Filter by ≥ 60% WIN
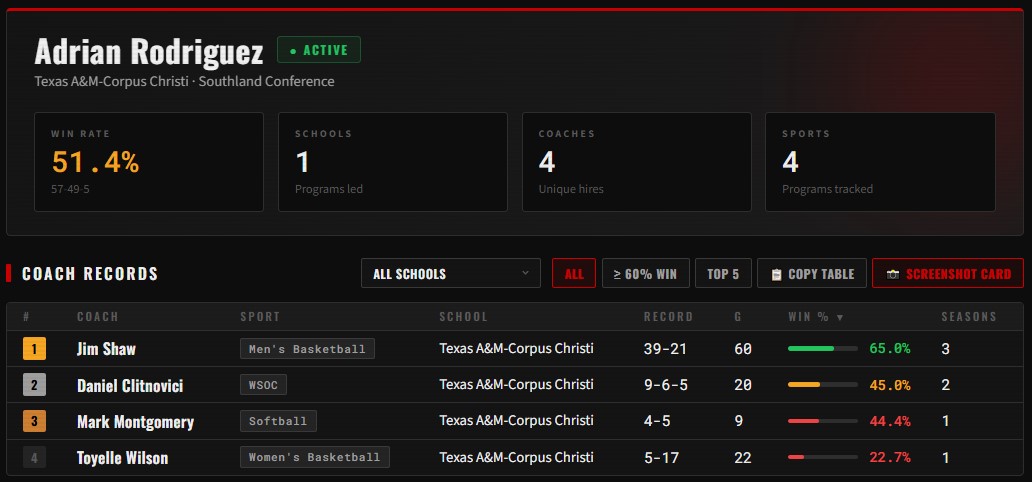Image resolution: width=1032 pixels, height=482 pixels. point(646,273)
